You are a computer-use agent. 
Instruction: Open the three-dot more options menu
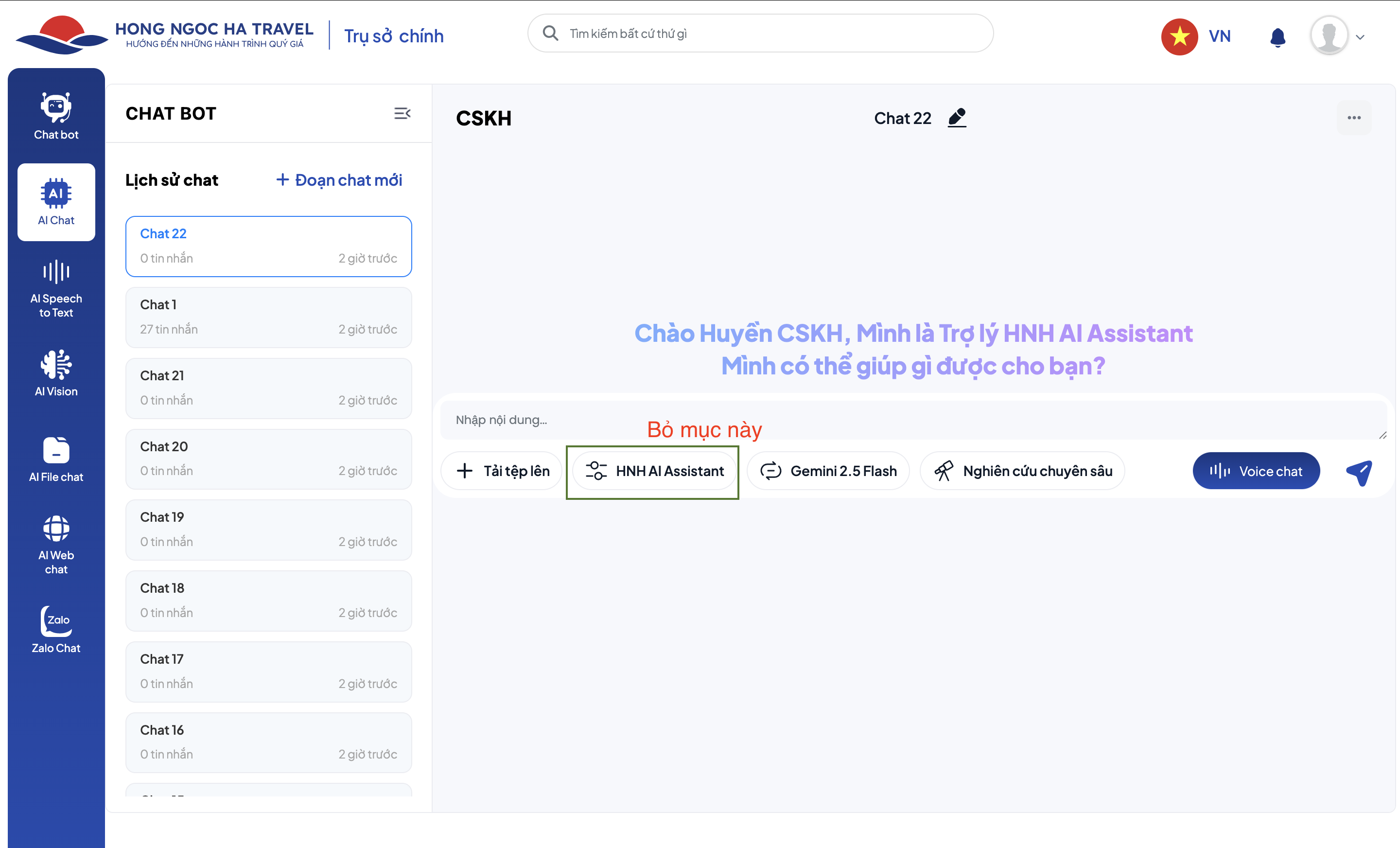tap(1354, 118)
